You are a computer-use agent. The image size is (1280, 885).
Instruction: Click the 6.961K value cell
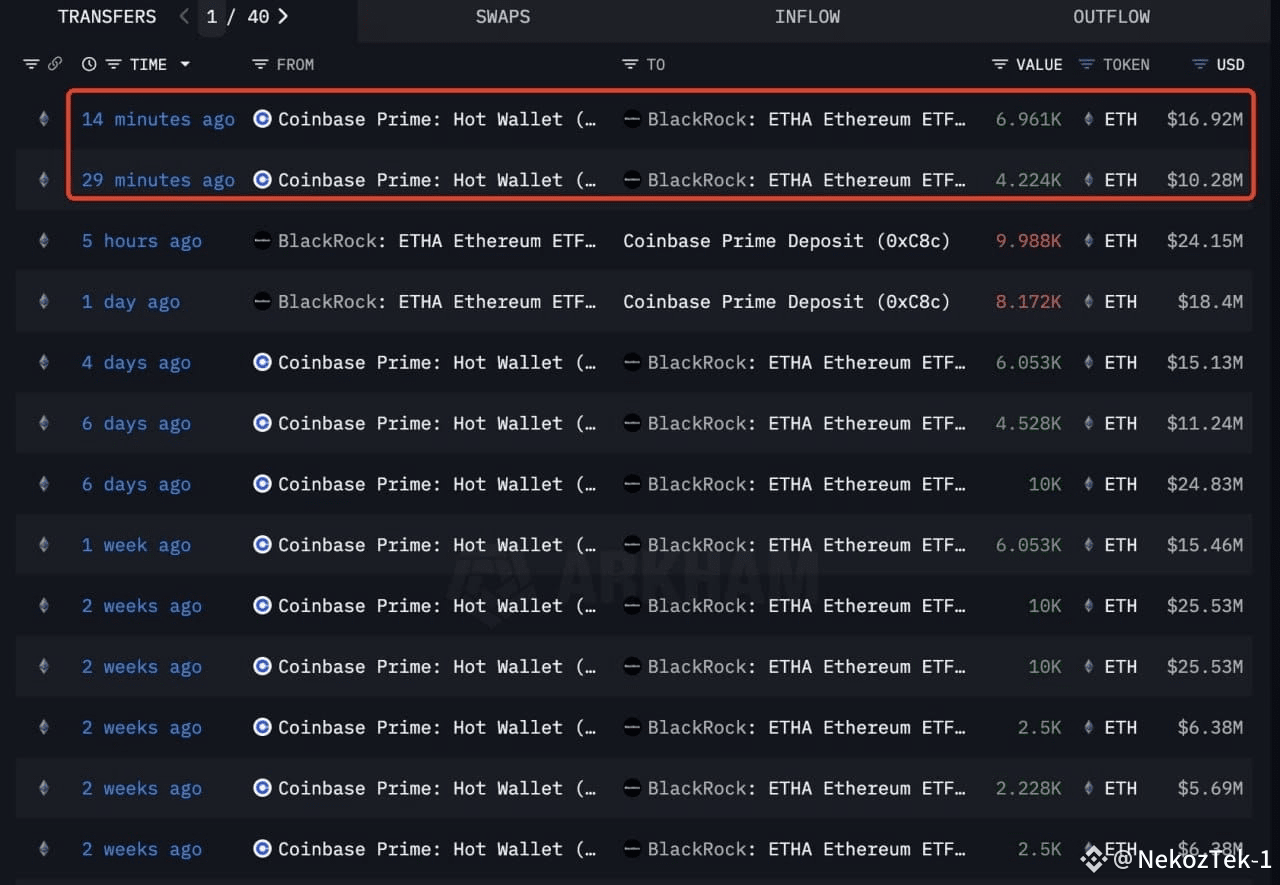click(x=1028, y=119)
